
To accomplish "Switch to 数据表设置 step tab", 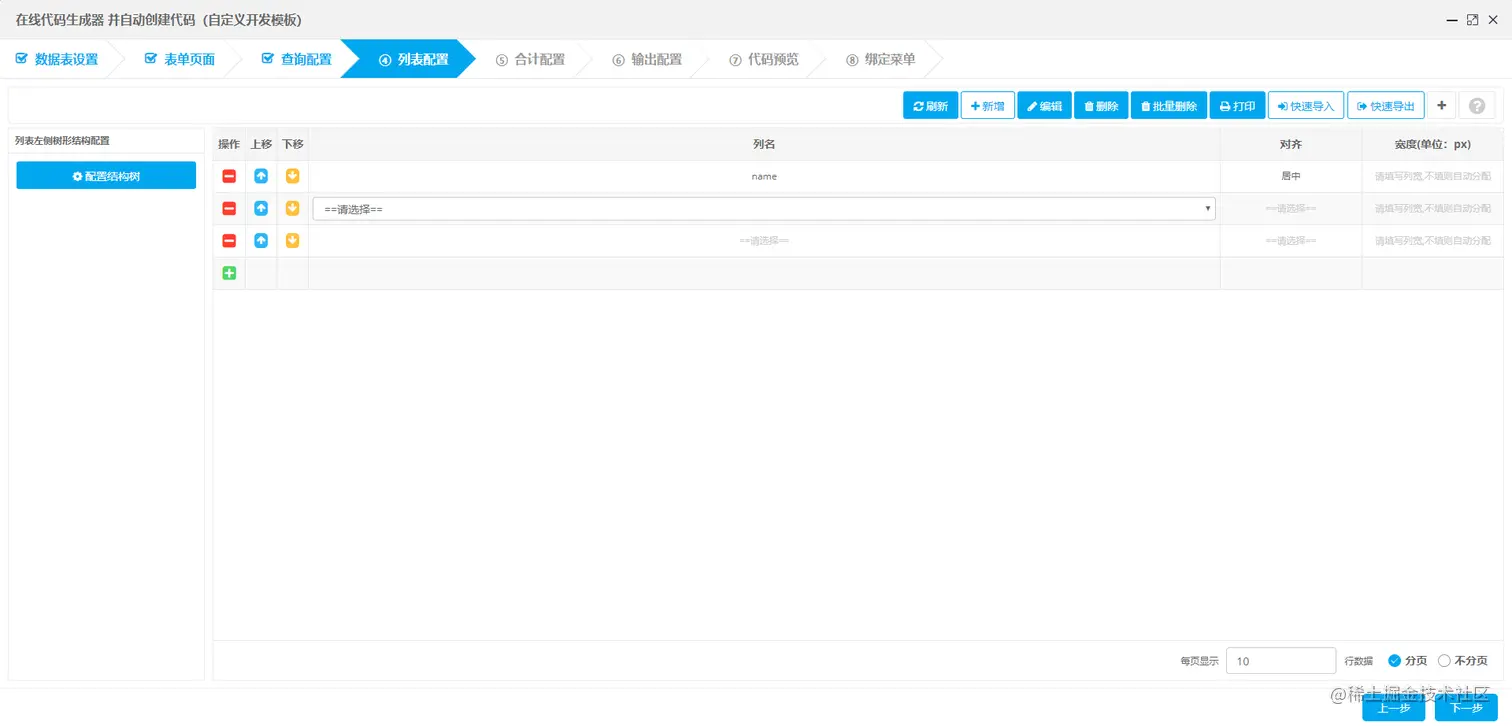I will (57, 59).
